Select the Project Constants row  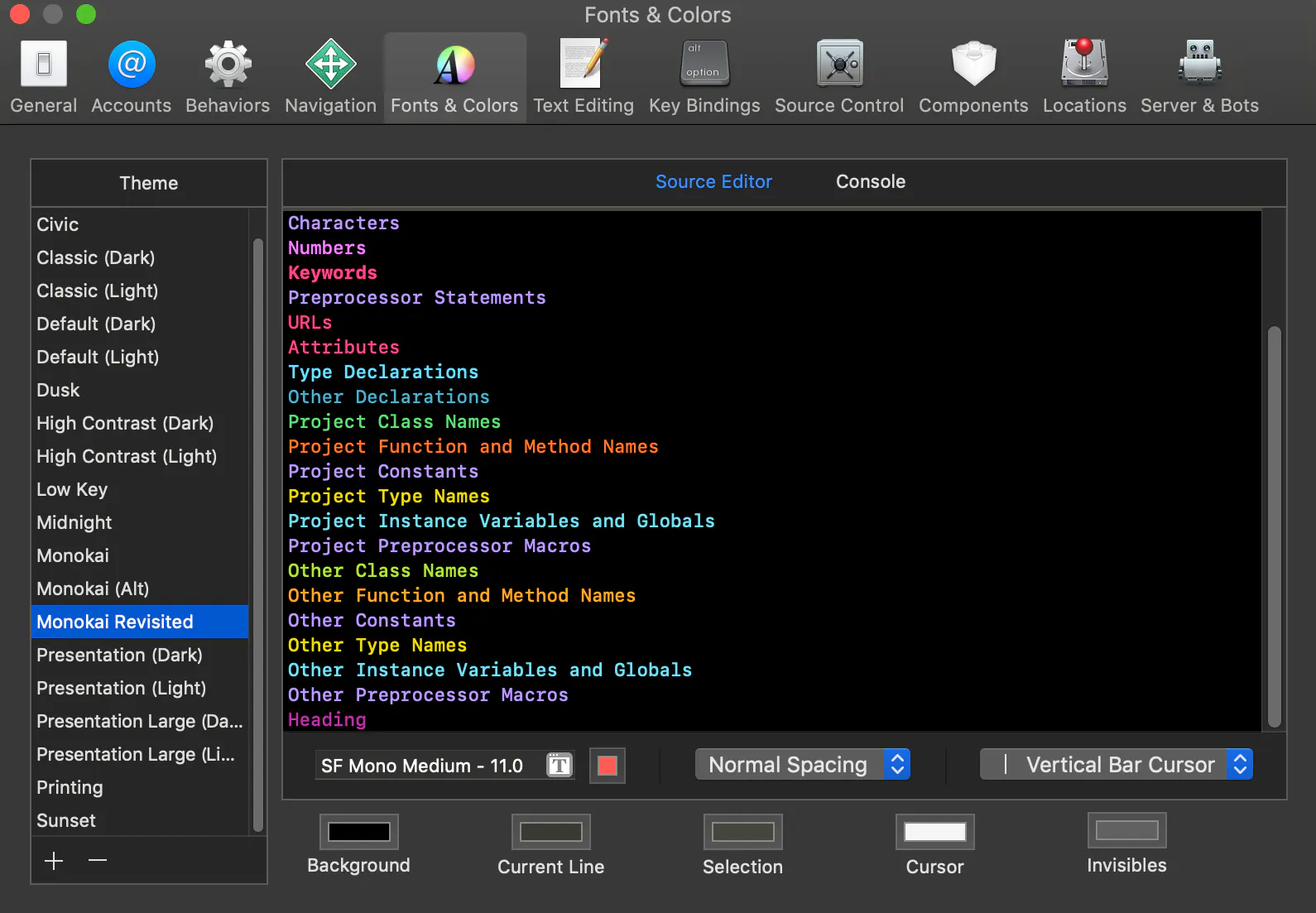[773, 472]
